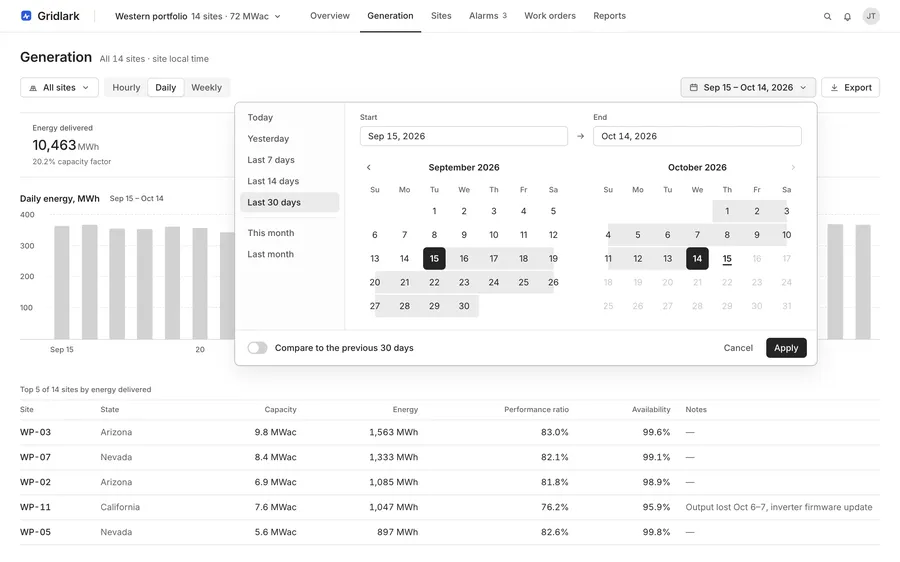Open the Sep 15 – Oct 14, 2026 date range dropdown
This screenshot has width=900, height=562.
pos(748,87)
